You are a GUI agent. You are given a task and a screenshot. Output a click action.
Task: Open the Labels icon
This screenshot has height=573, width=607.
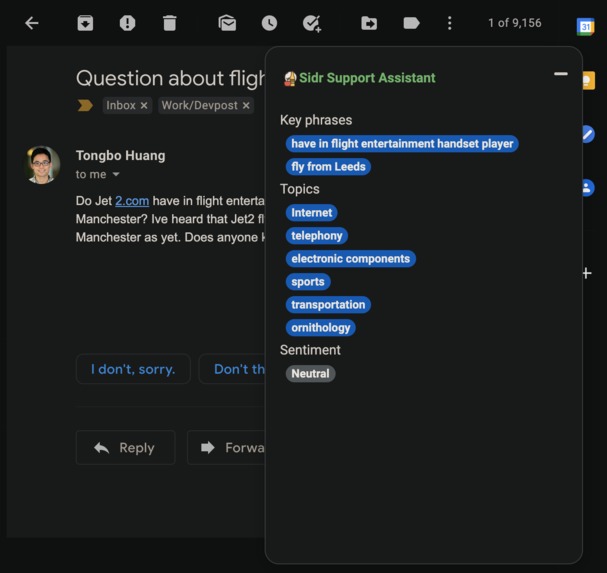pos(411,23)
